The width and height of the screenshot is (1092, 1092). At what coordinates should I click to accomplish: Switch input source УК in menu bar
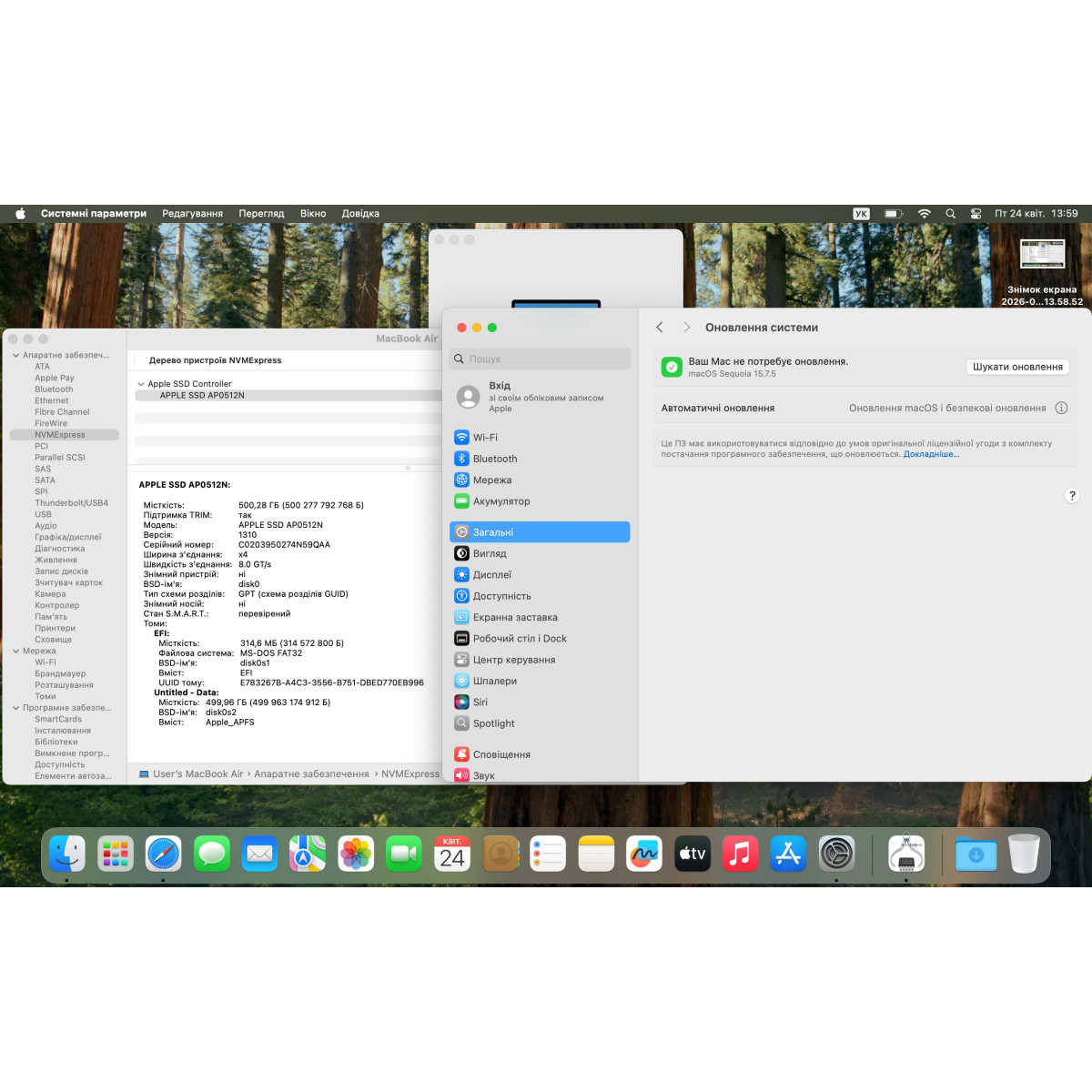click(861, 214)
